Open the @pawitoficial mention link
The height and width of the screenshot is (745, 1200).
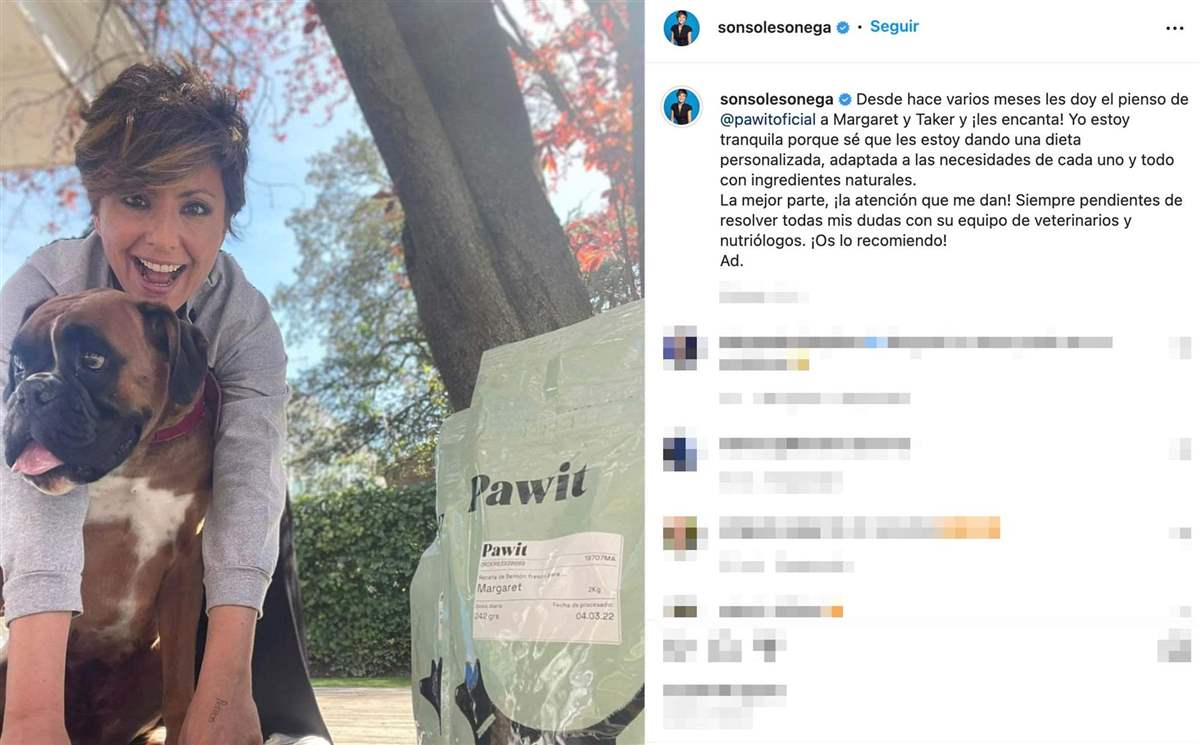coord(761,120)
